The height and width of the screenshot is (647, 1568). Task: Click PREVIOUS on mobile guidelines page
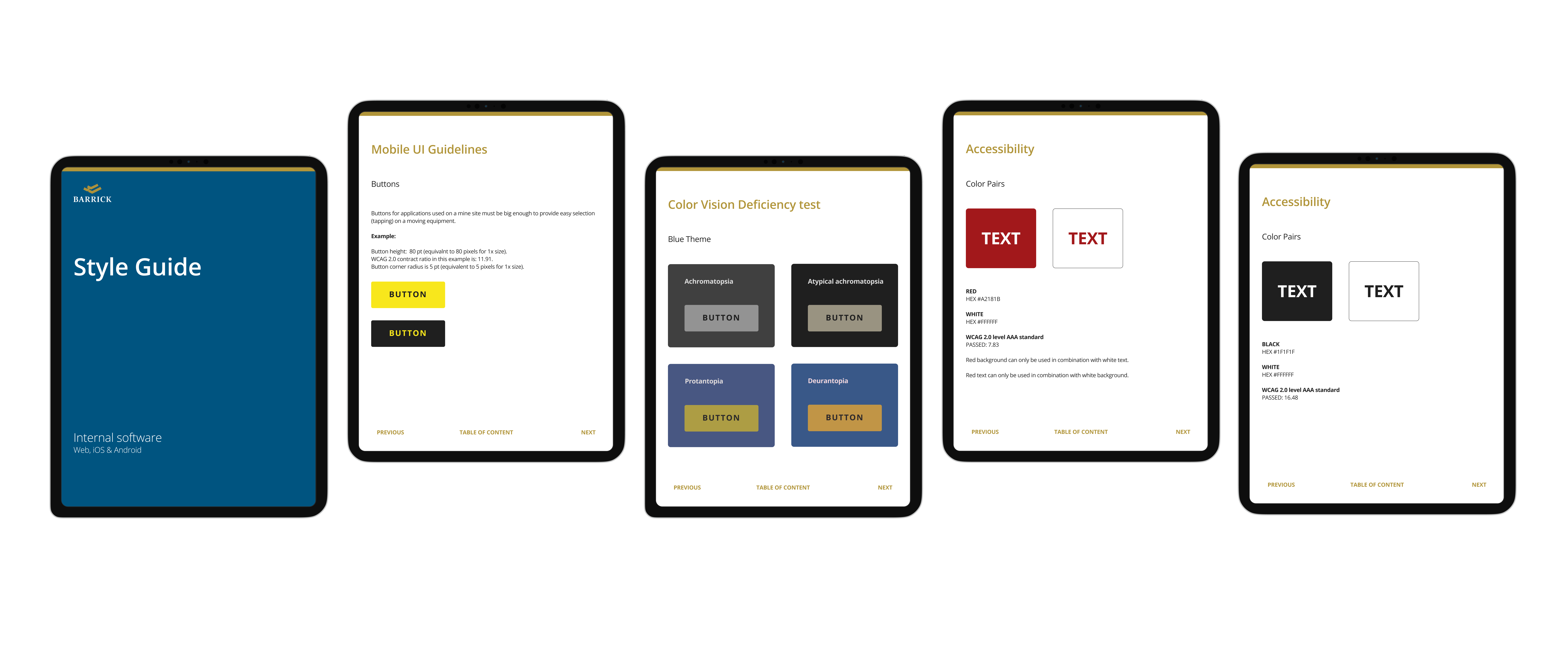point(390,432)
